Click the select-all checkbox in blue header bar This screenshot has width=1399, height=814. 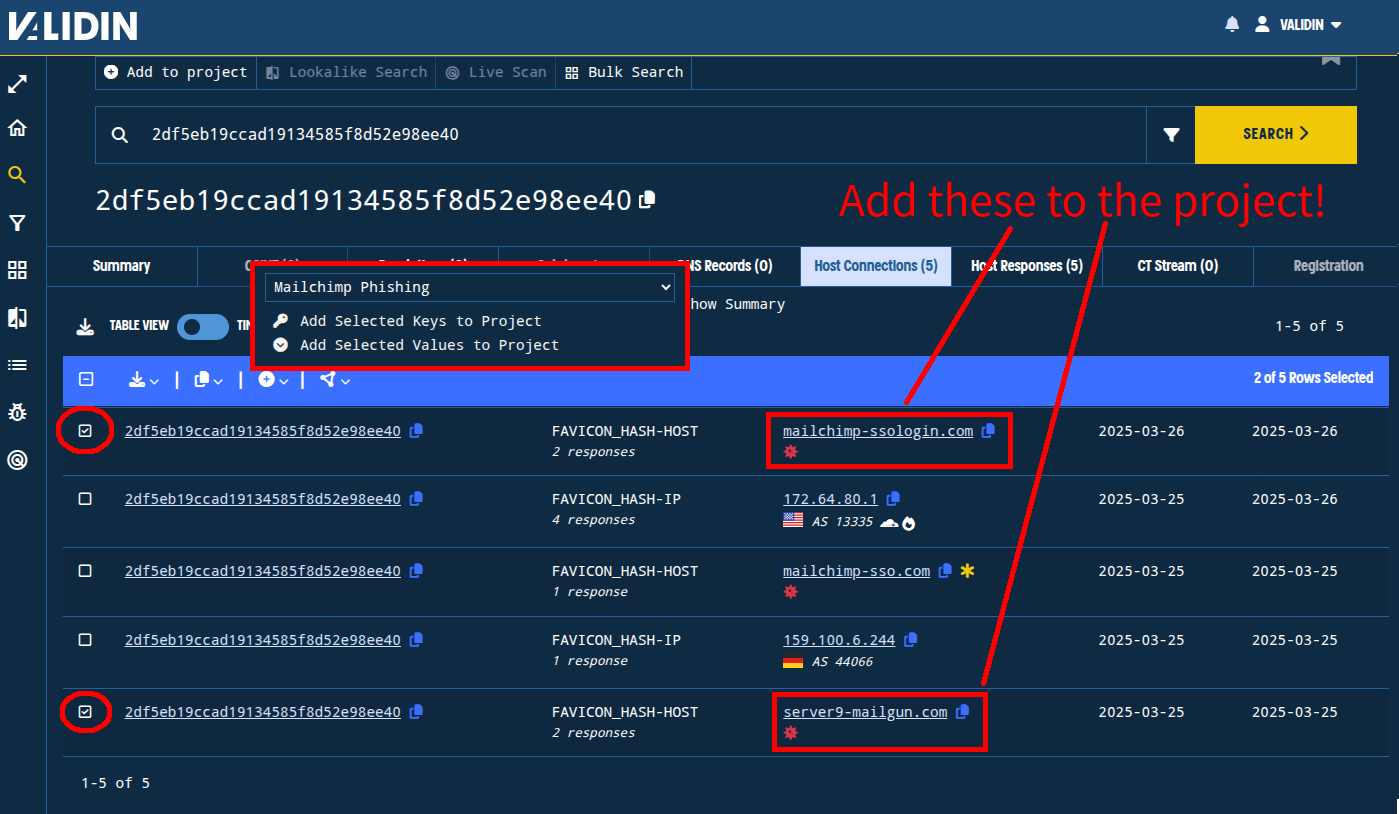point(86,379)
